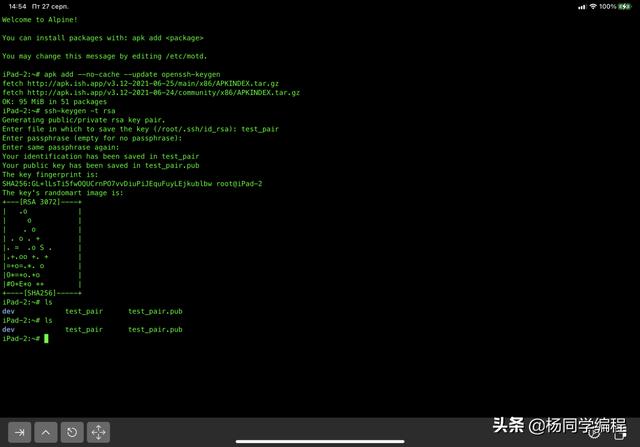Click the SHA256 key fingerprint line
Viewport: 640px width, 447px height.
[132, 184]
